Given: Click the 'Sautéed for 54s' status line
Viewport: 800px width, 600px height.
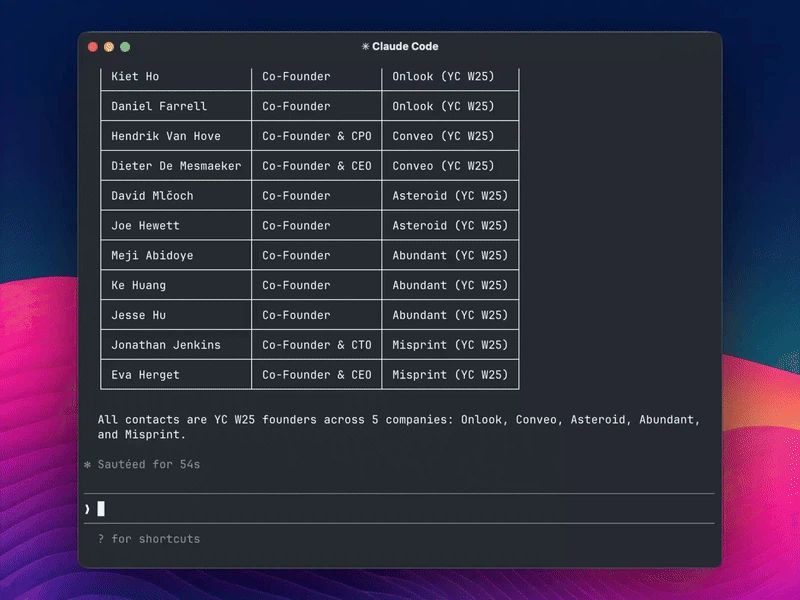Looking at the screenshot, I should (x=149, y=464).
